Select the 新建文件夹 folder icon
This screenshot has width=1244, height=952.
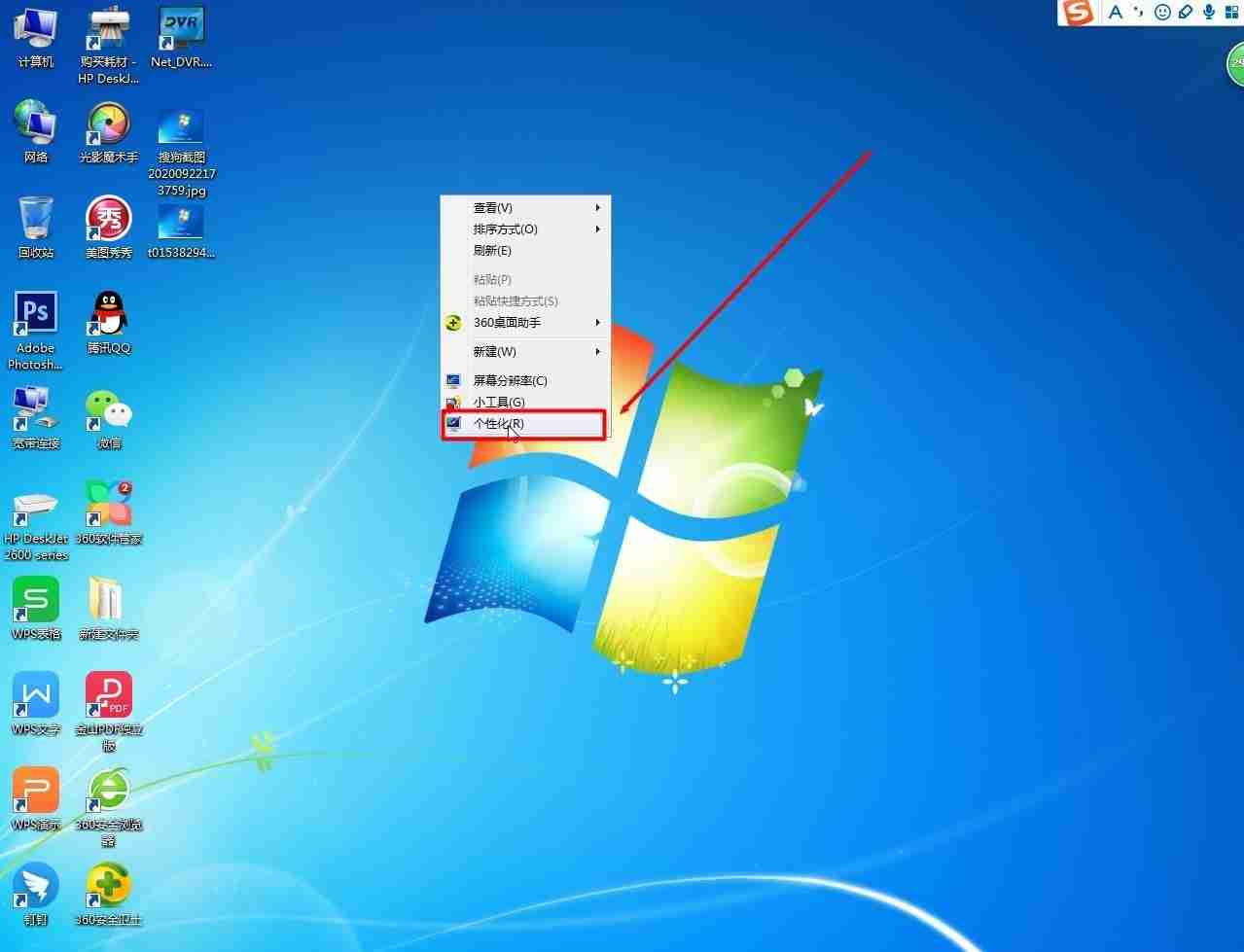[109, 609]
